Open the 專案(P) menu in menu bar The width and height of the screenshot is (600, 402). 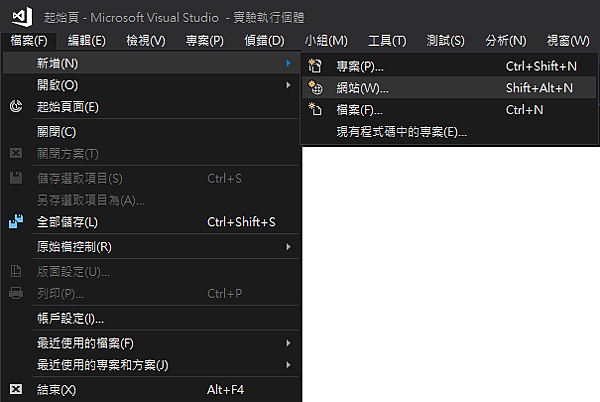205,41
